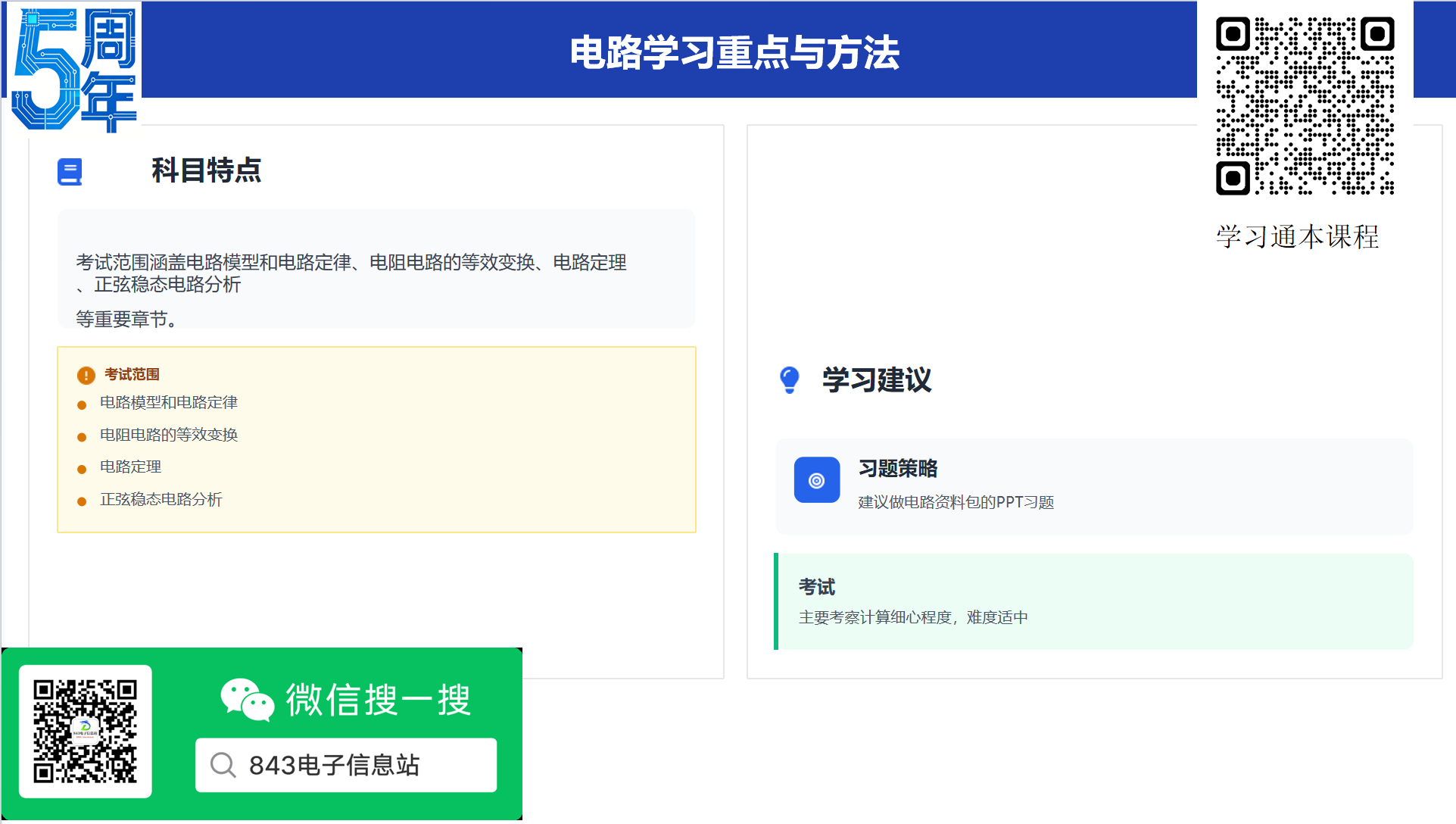Click the 电阻电路的等效变换 bullet item
This screenshot has width=1456, height=824.
click(x=168, y=435)
